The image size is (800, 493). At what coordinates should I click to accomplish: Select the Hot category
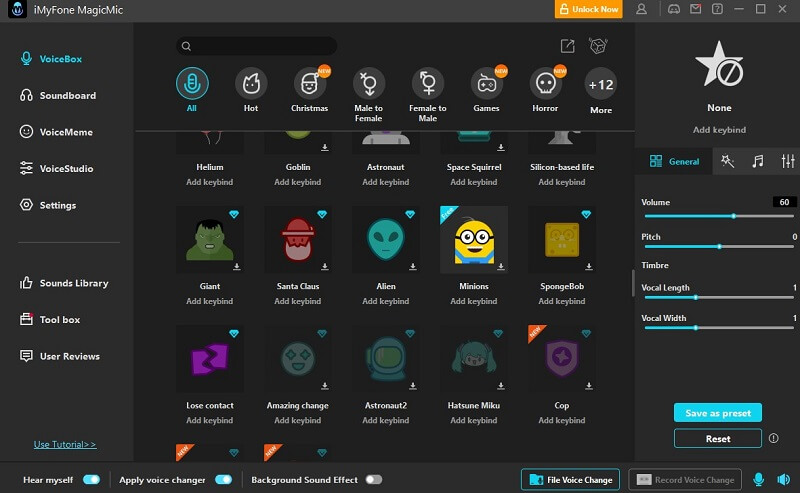[x=251, y=83]
